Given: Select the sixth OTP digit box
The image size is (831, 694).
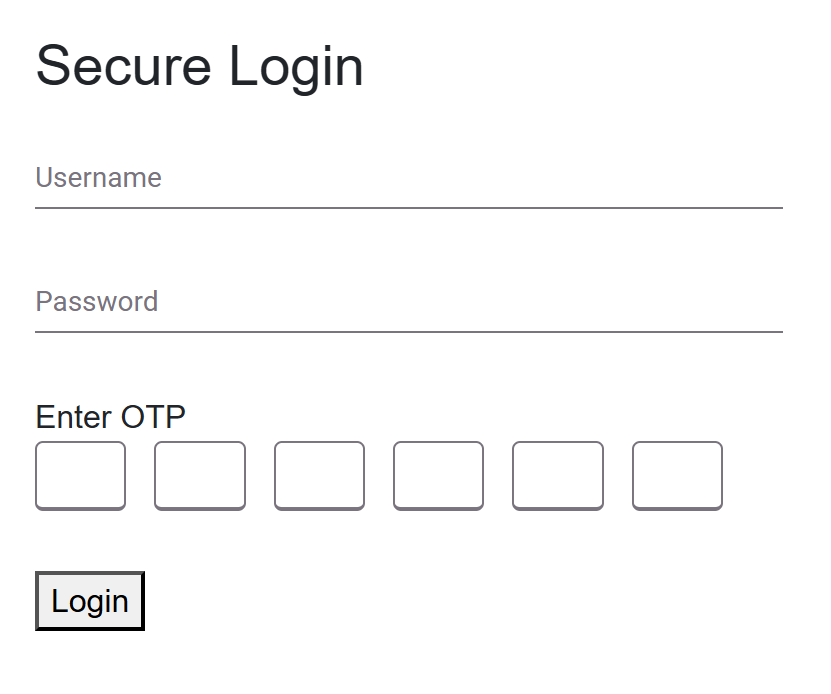Looking at the screenshot, I should pos(677,476).
